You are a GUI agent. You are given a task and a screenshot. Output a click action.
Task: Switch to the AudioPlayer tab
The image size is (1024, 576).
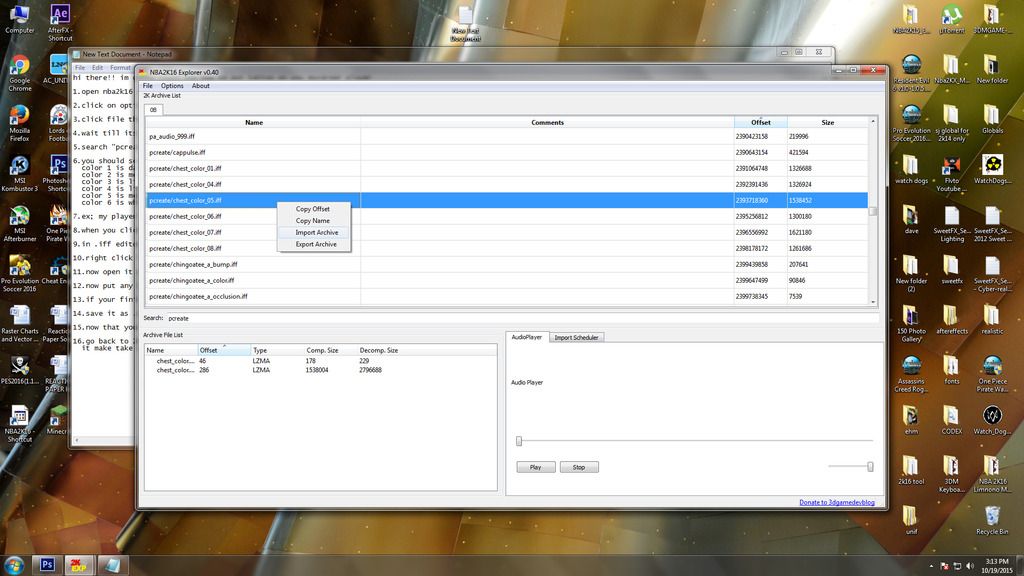(526, 337)
